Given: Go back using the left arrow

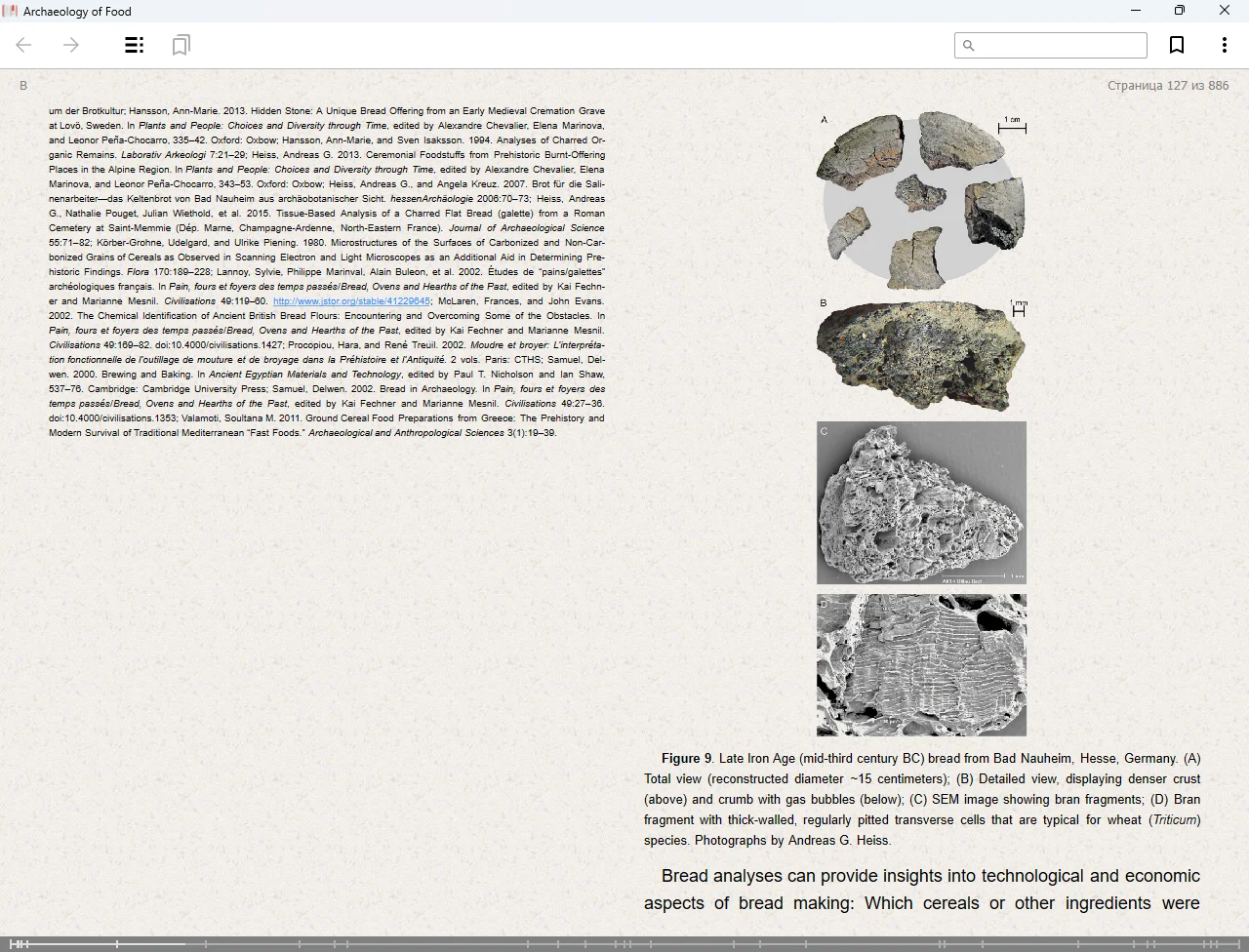Looking at the screenshot, I should (24, 45).
